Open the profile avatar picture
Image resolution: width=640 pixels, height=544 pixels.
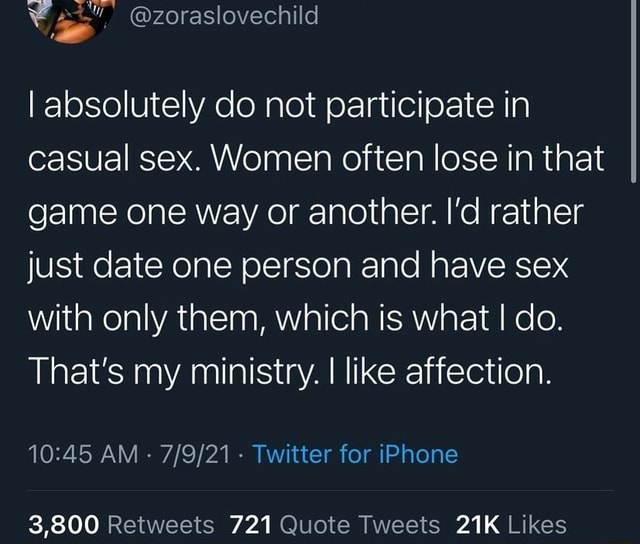(x=71, y=20)
